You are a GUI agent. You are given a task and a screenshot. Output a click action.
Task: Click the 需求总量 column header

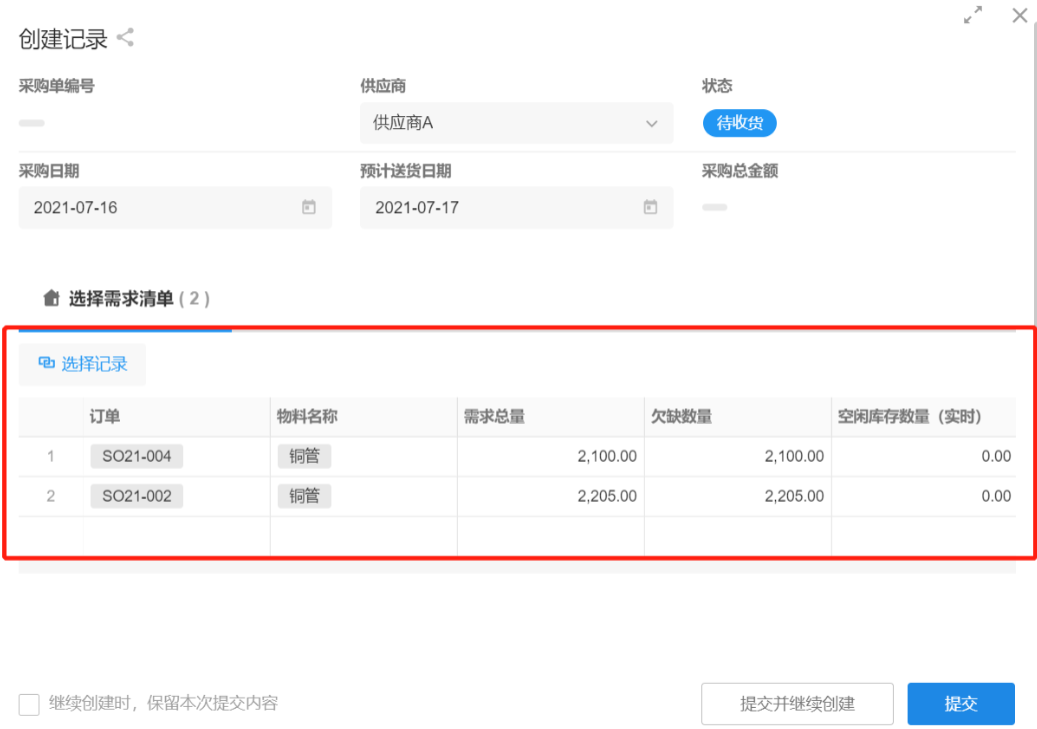[x=494, y=416]
